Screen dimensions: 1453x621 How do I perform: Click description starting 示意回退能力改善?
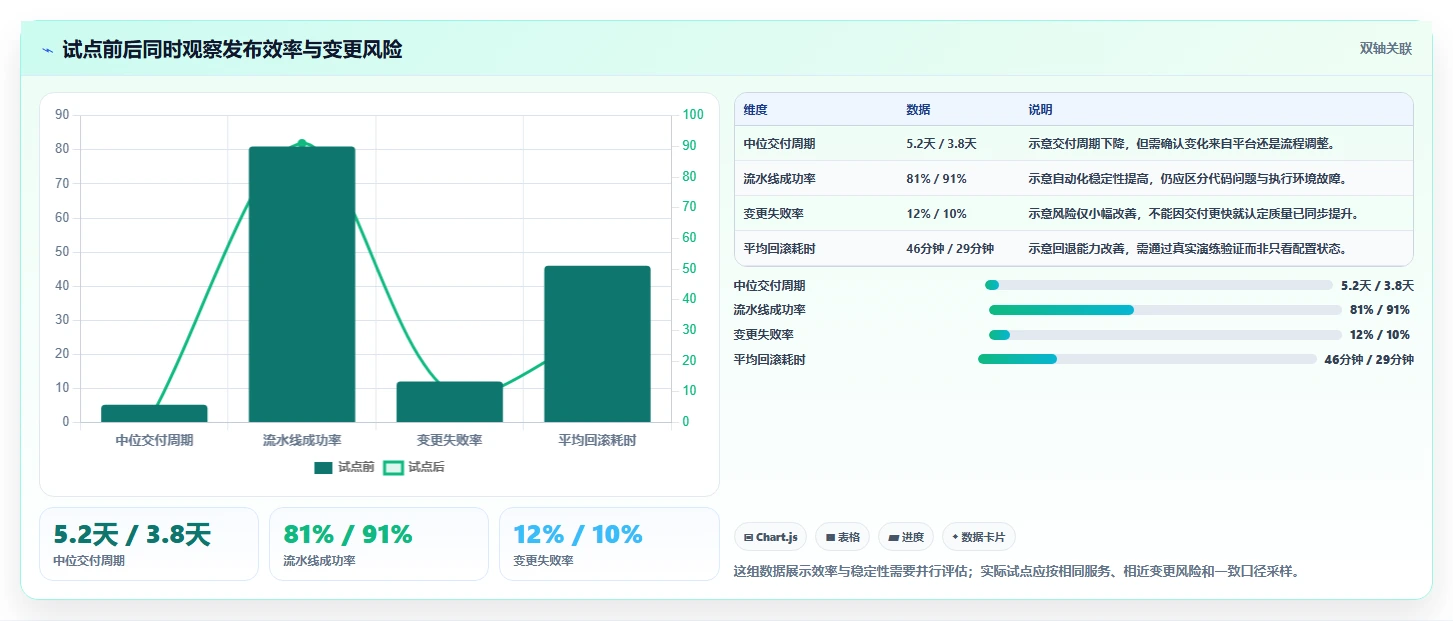pyautogui.click(x=1187, y=249)
